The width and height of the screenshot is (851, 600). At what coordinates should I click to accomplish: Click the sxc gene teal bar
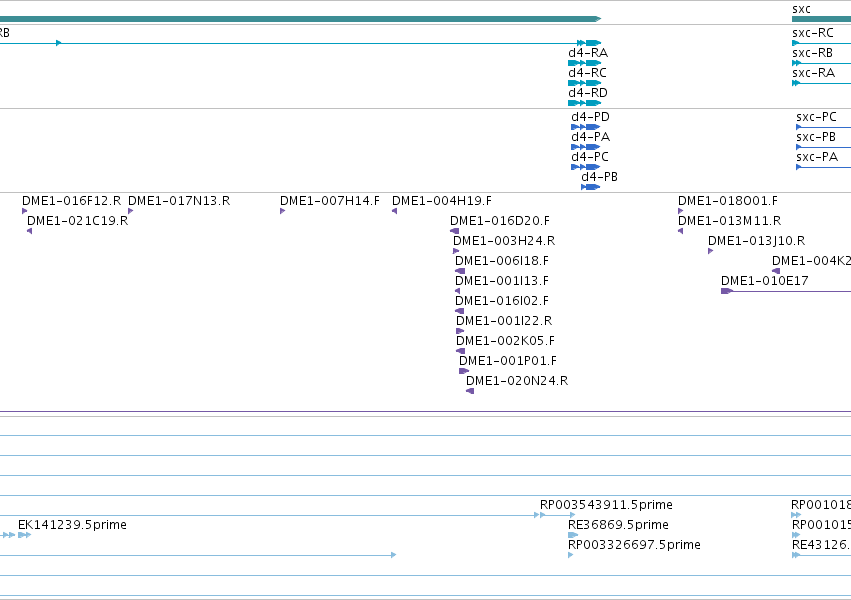pyautogui.click(x=821, y=19)
